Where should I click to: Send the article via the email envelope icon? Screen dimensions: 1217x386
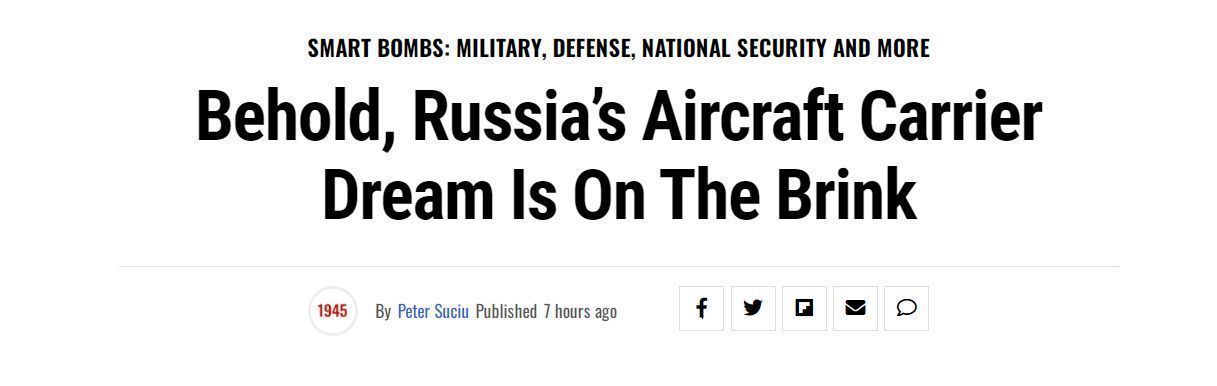pyautogui.click(x=855, y=308)
